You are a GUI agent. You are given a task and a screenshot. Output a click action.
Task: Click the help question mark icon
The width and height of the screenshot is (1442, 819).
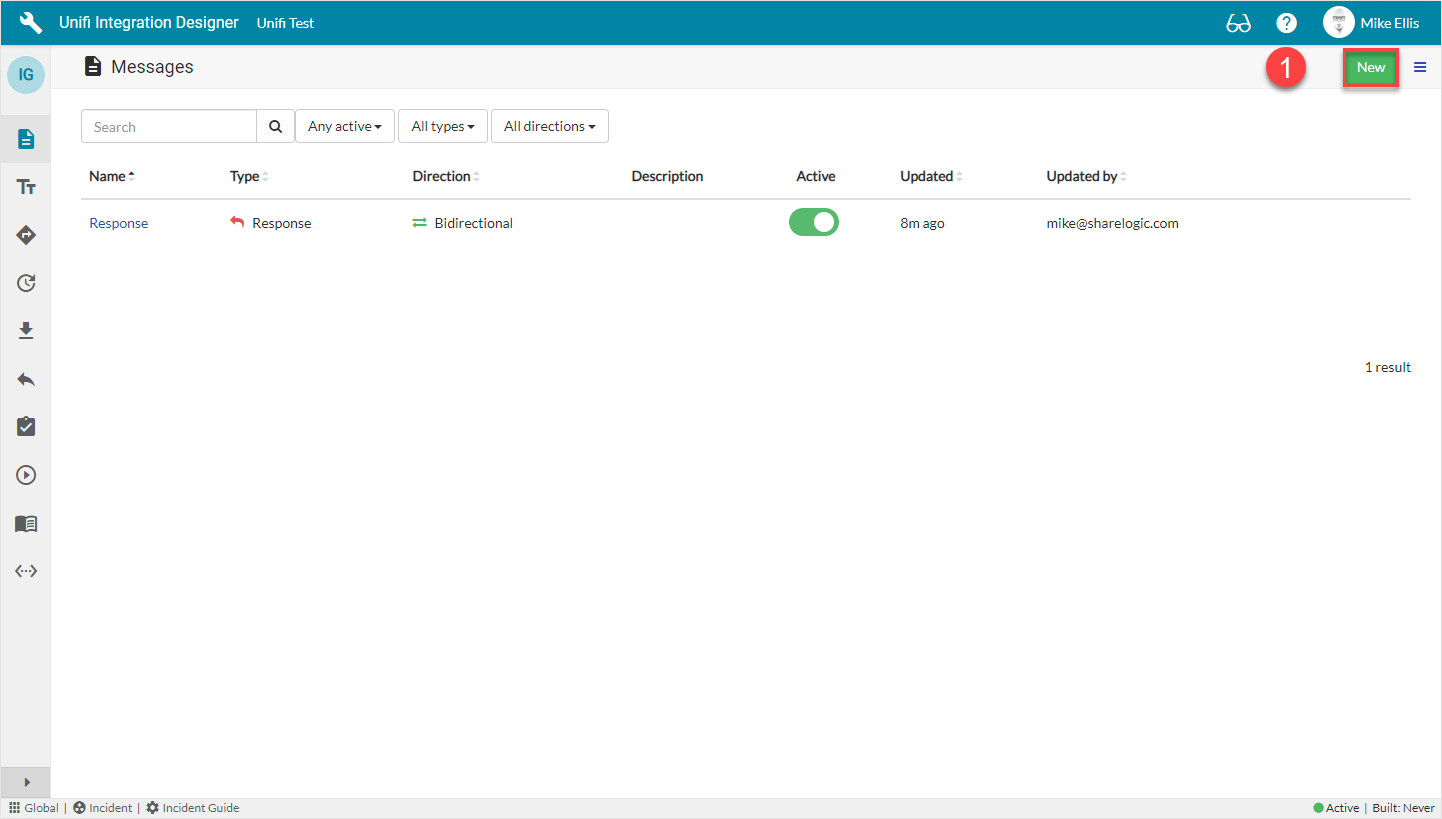coord(1286,22)
